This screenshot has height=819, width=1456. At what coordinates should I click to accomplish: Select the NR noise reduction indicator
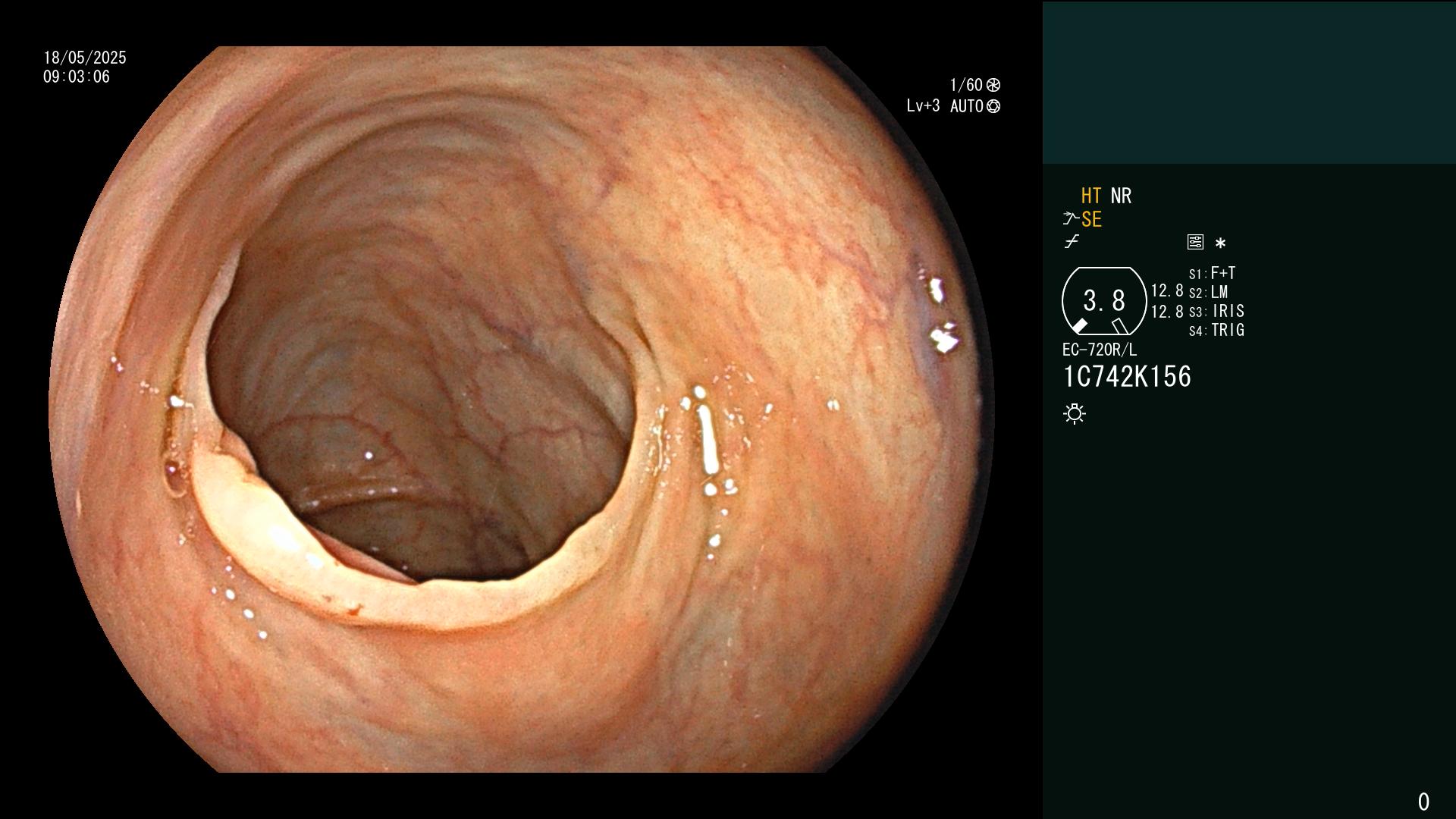tap(1121, 196)
